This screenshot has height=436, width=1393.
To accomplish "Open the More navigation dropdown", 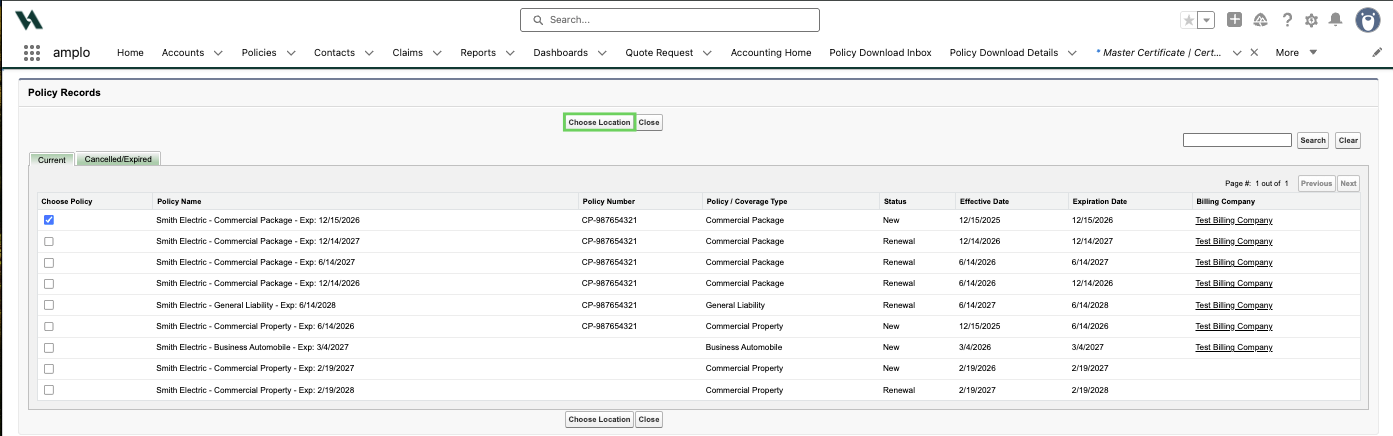I will 1296,53.
